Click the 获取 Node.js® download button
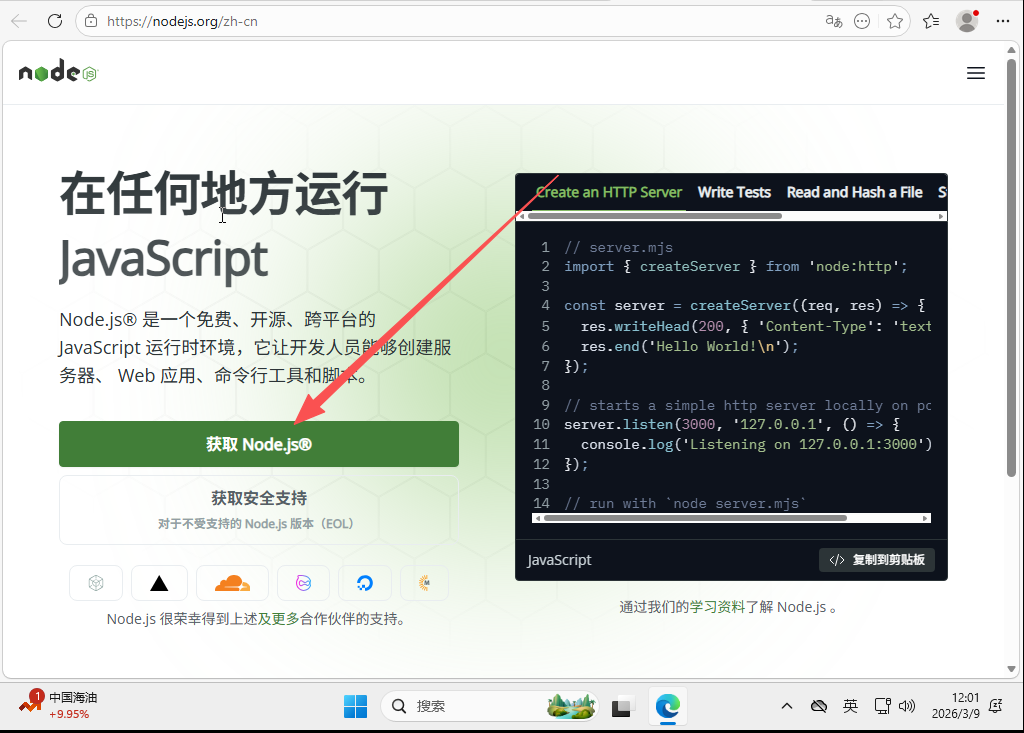 pos(258,443)
